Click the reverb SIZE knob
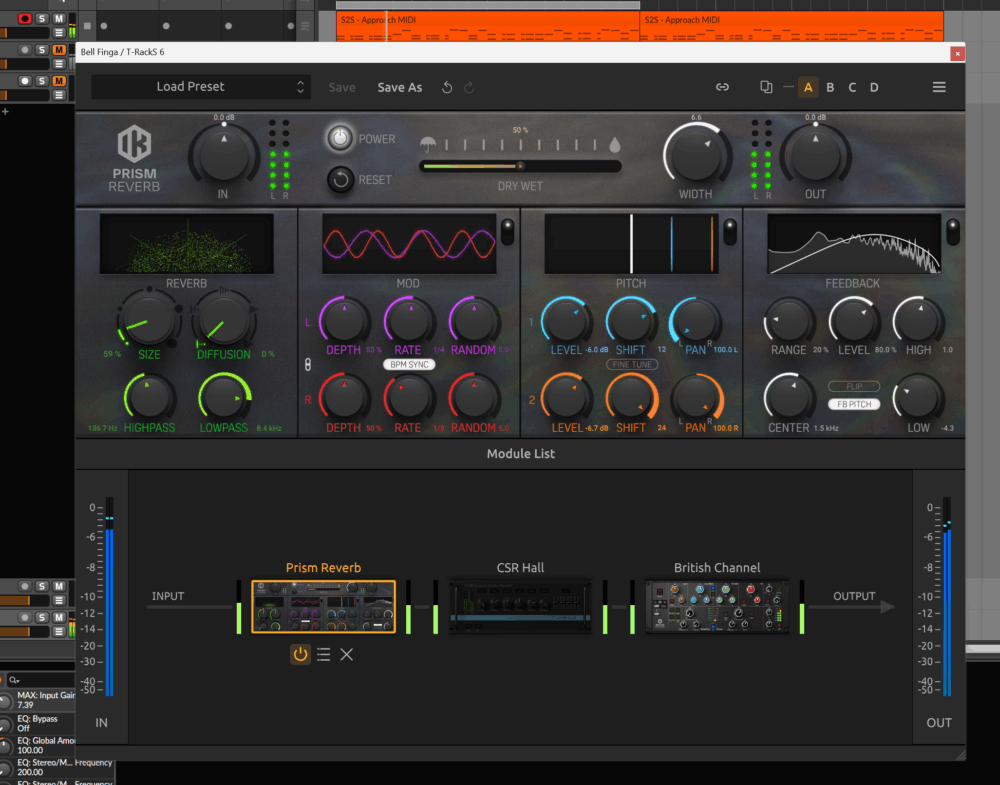1000x785 pixels. (148, 319)
